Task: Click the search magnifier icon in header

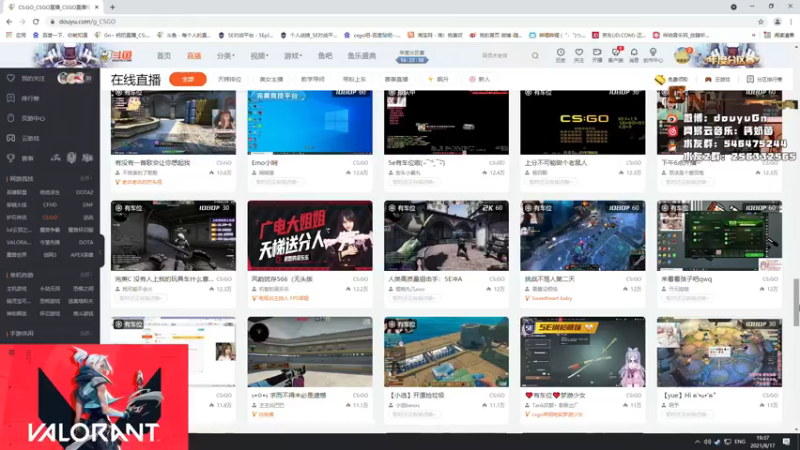Action: click(535, 56)
